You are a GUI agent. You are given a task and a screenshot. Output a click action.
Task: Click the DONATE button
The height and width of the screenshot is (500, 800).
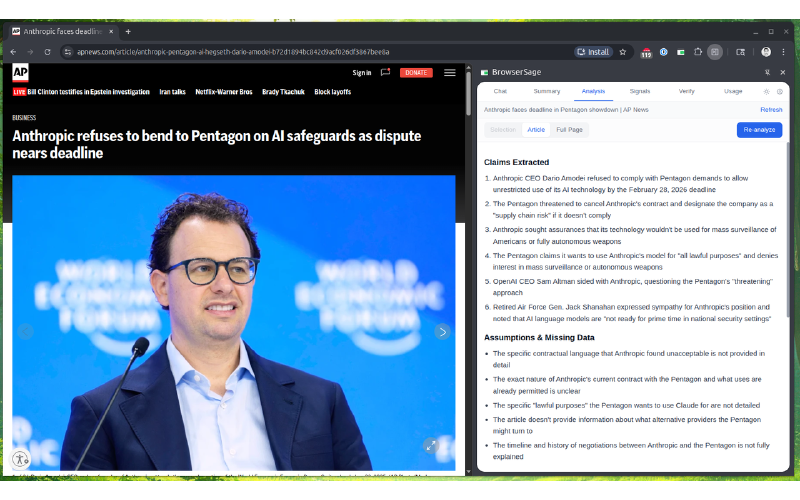pyautogui.click(x=416, y=73)
